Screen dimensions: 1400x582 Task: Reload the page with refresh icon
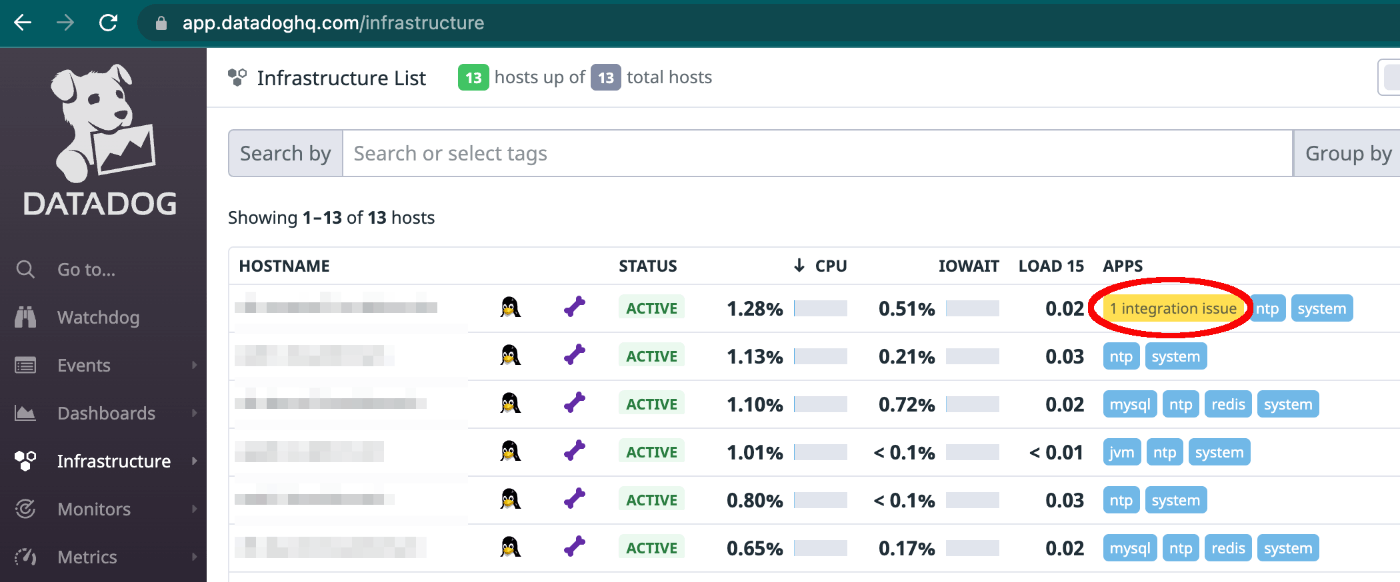(x=108, y=22)
